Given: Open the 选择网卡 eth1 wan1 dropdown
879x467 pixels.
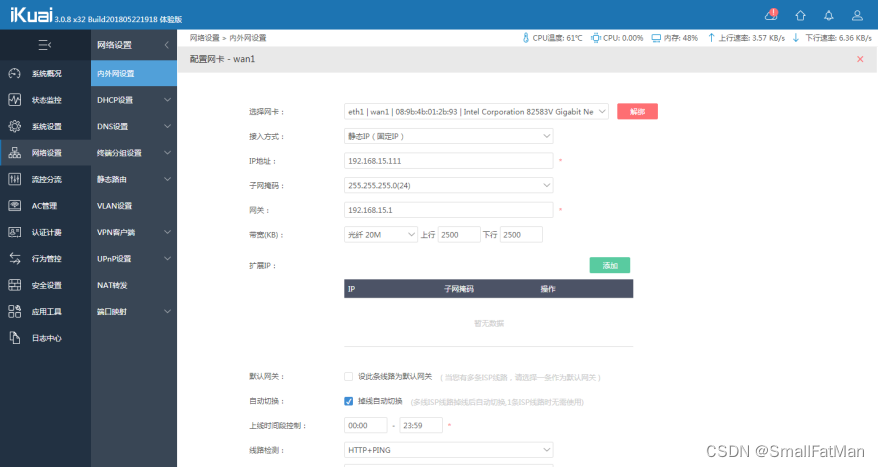Looking at the screenshot, I should click(476, 112).
